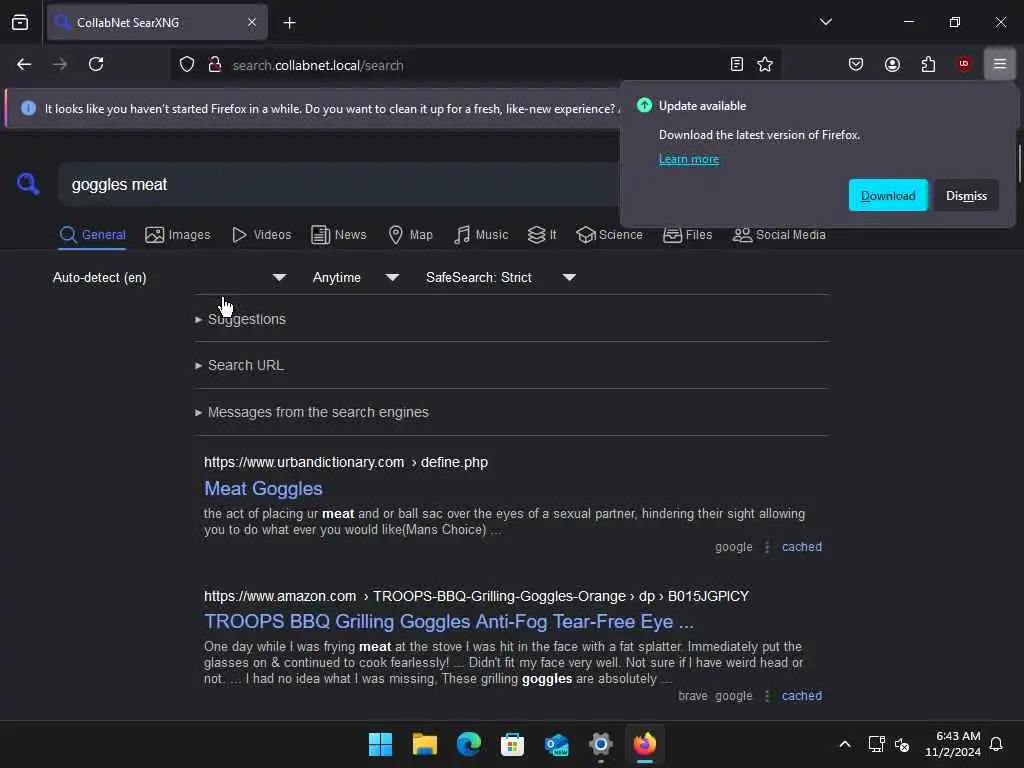Open the Windows Start menu
1024x768 pixels.
380,744
